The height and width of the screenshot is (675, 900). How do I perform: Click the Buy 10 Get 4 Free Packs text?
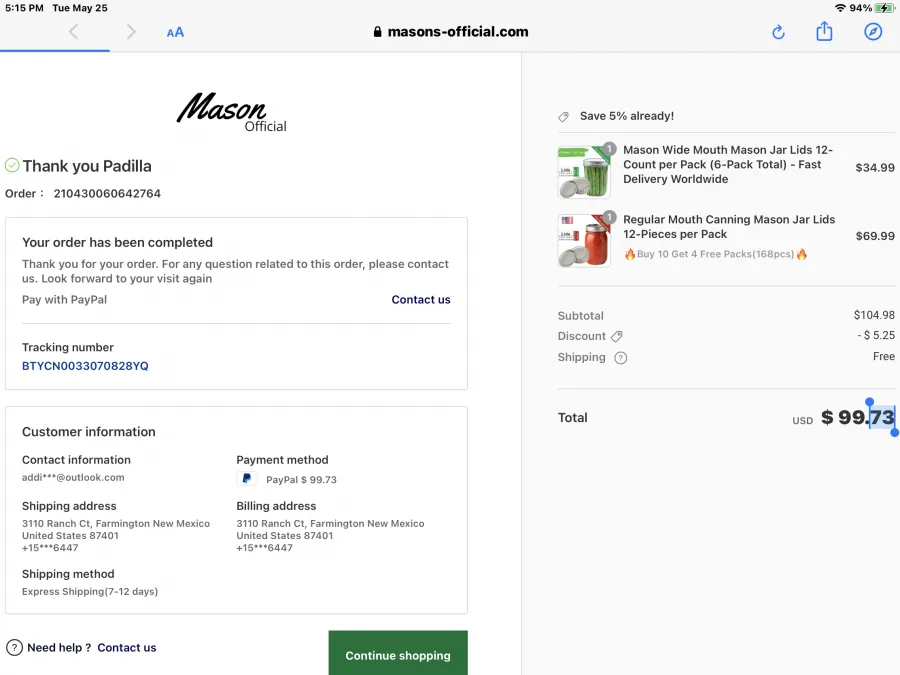click(715, 254)
